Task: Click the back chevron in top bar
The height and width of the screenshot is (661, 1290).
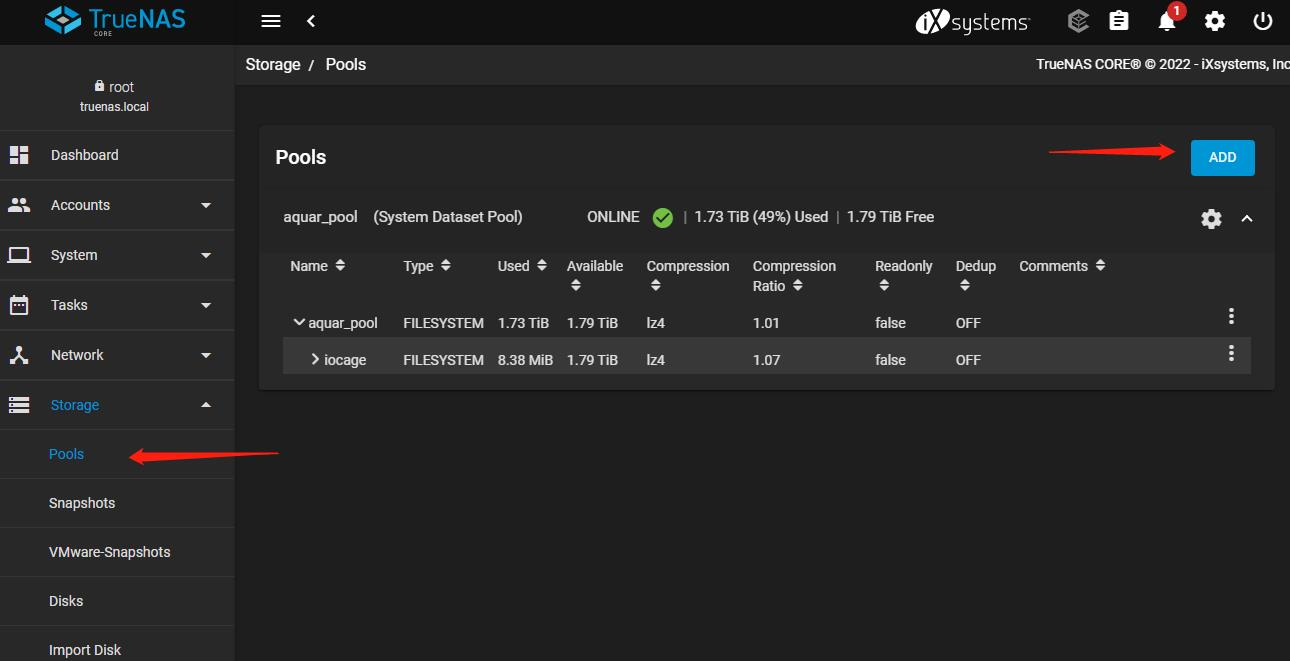Action: pyautogui.click(x=311, y=21)
